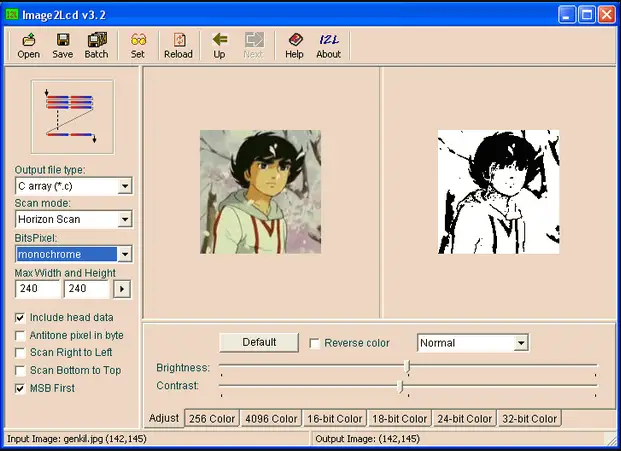621x451 pixels.
Task: Reload the current image
Action: pos(178,46)
